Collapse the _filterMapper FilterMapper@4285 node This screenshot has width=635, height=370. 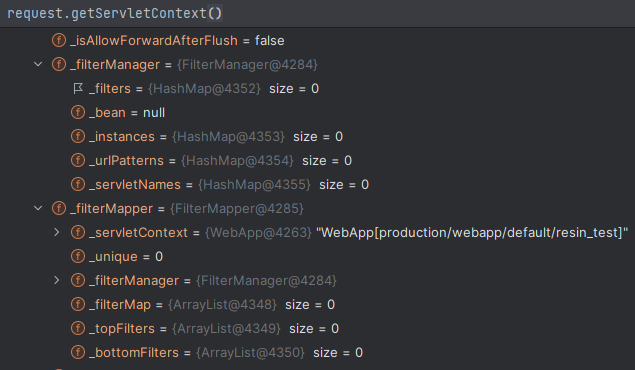click(38, 208)
